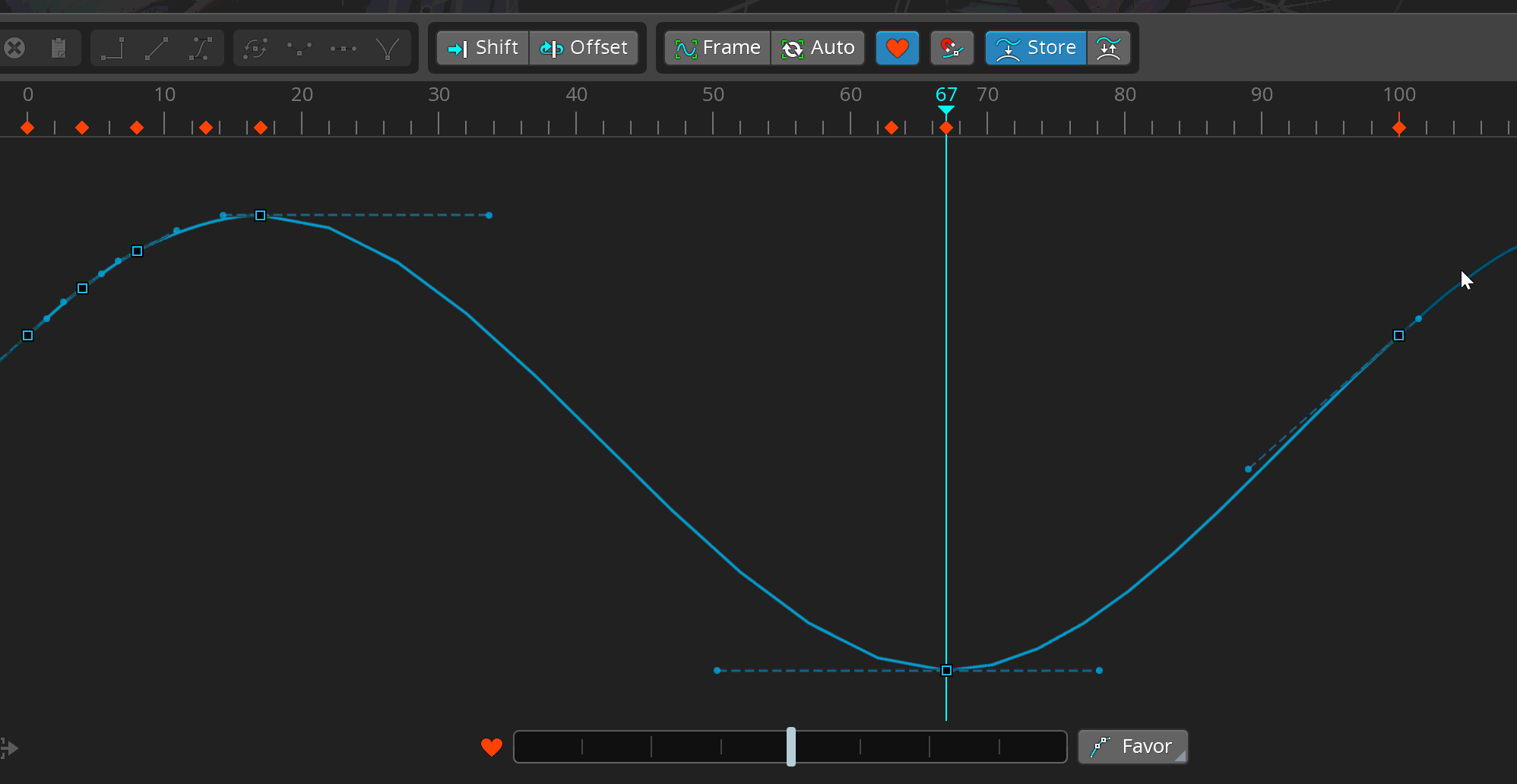Click the rotating-arrows tangent icon

(x=255, y=48)
